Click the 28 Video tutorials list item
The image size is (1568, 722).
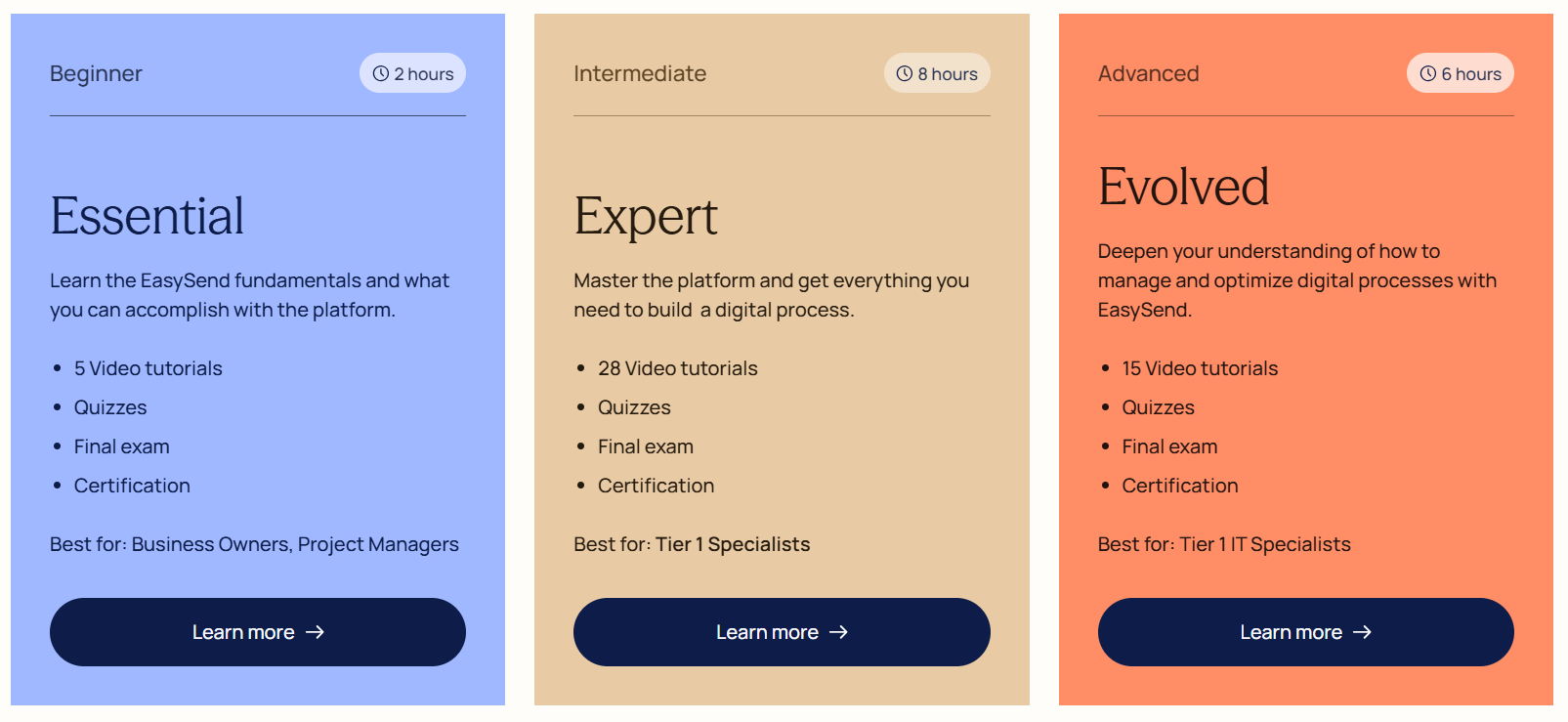(678, 368)
